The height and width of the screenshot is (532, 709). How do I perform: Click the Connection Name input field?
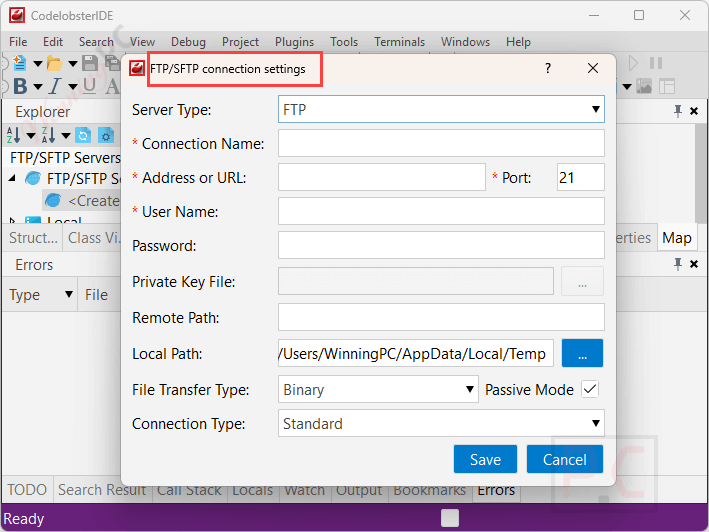click(441, 143)
